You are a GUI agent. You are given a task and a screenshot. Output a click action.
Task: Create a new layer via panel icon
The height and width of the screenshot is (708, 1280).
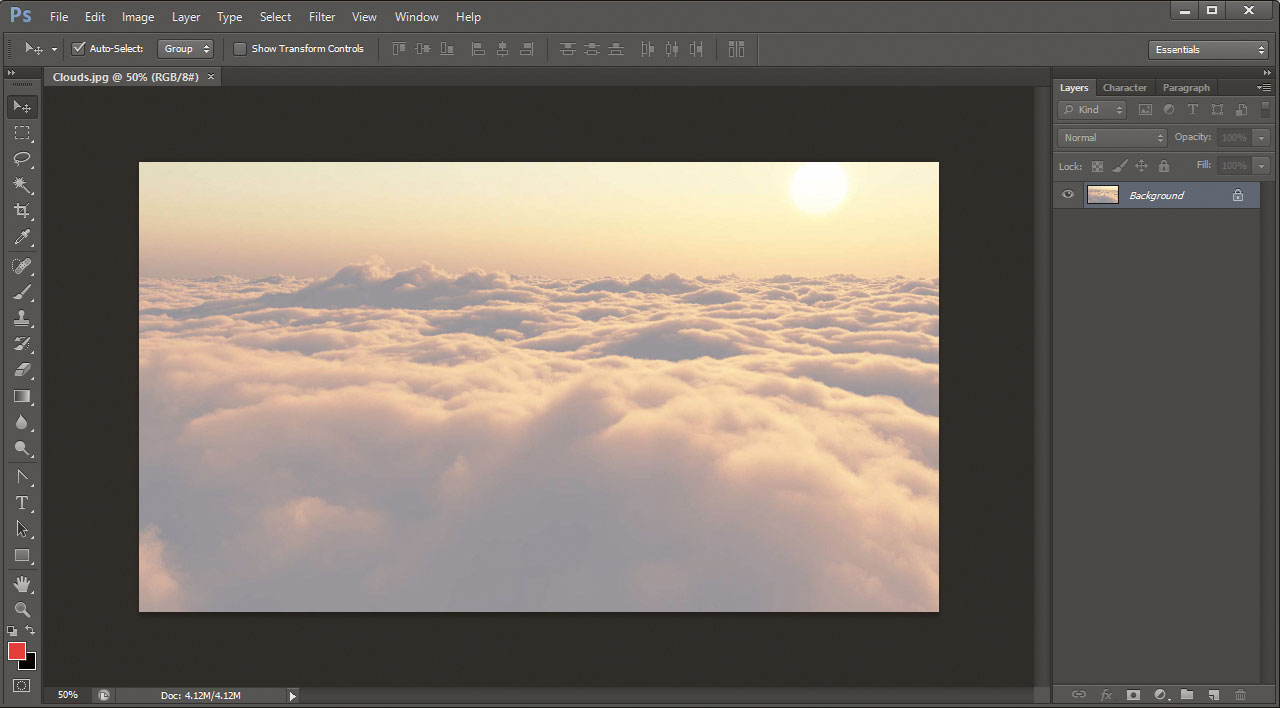[1213, 694]
